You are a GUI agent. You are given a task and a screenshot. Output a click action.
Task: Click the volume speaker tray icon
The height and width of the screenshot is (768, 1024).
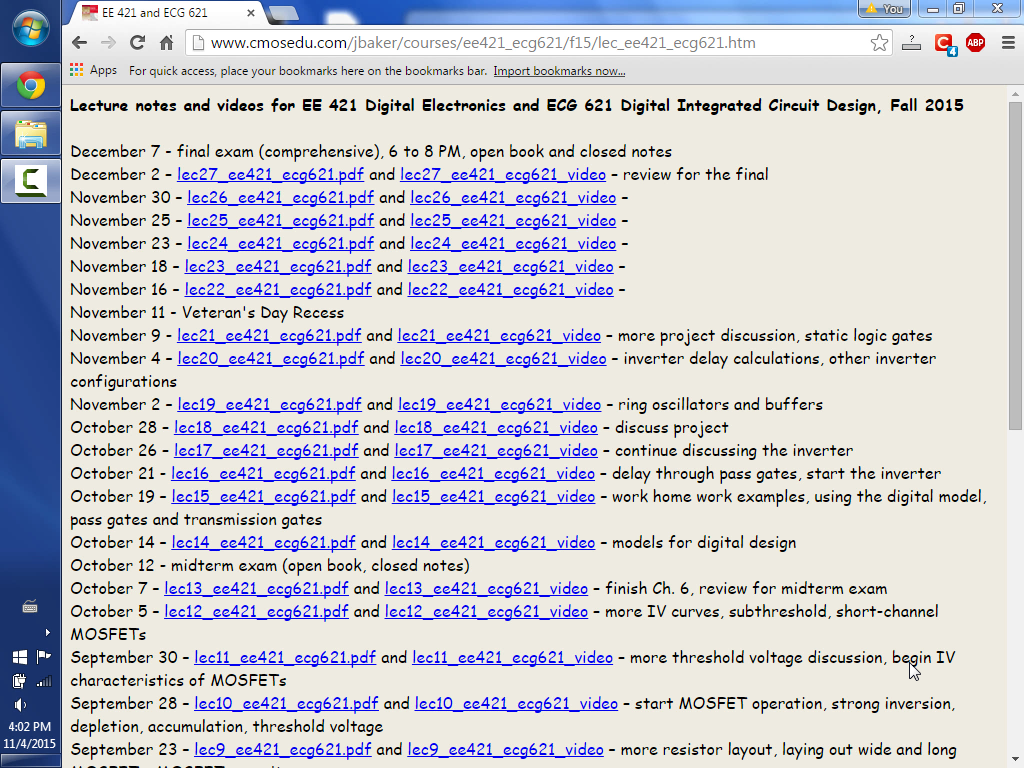[x=20, y=705]
